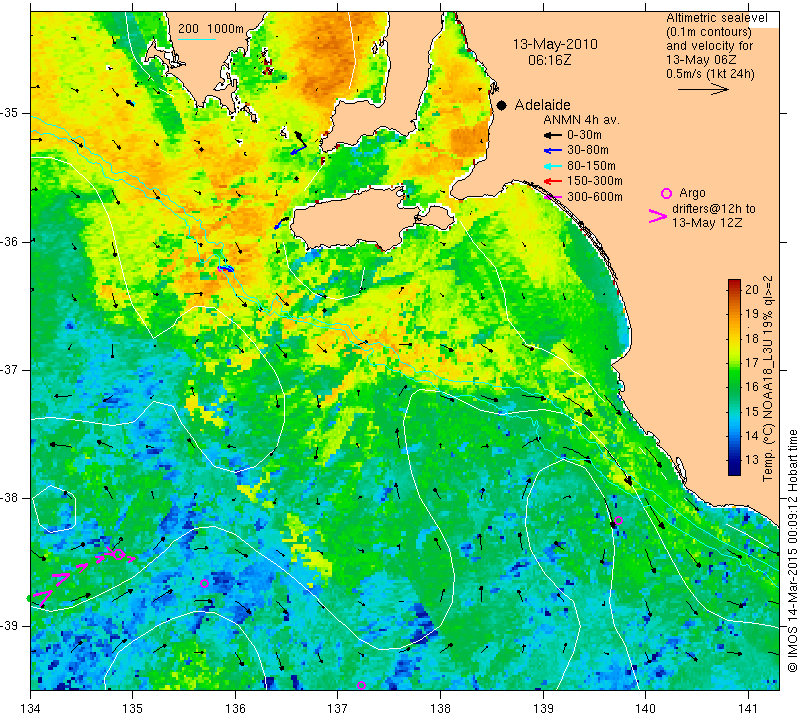Click the small closed sealevel contour near 134.2E 38S
The width and height of the screenshot is (800, 720).
click(54, 509)
